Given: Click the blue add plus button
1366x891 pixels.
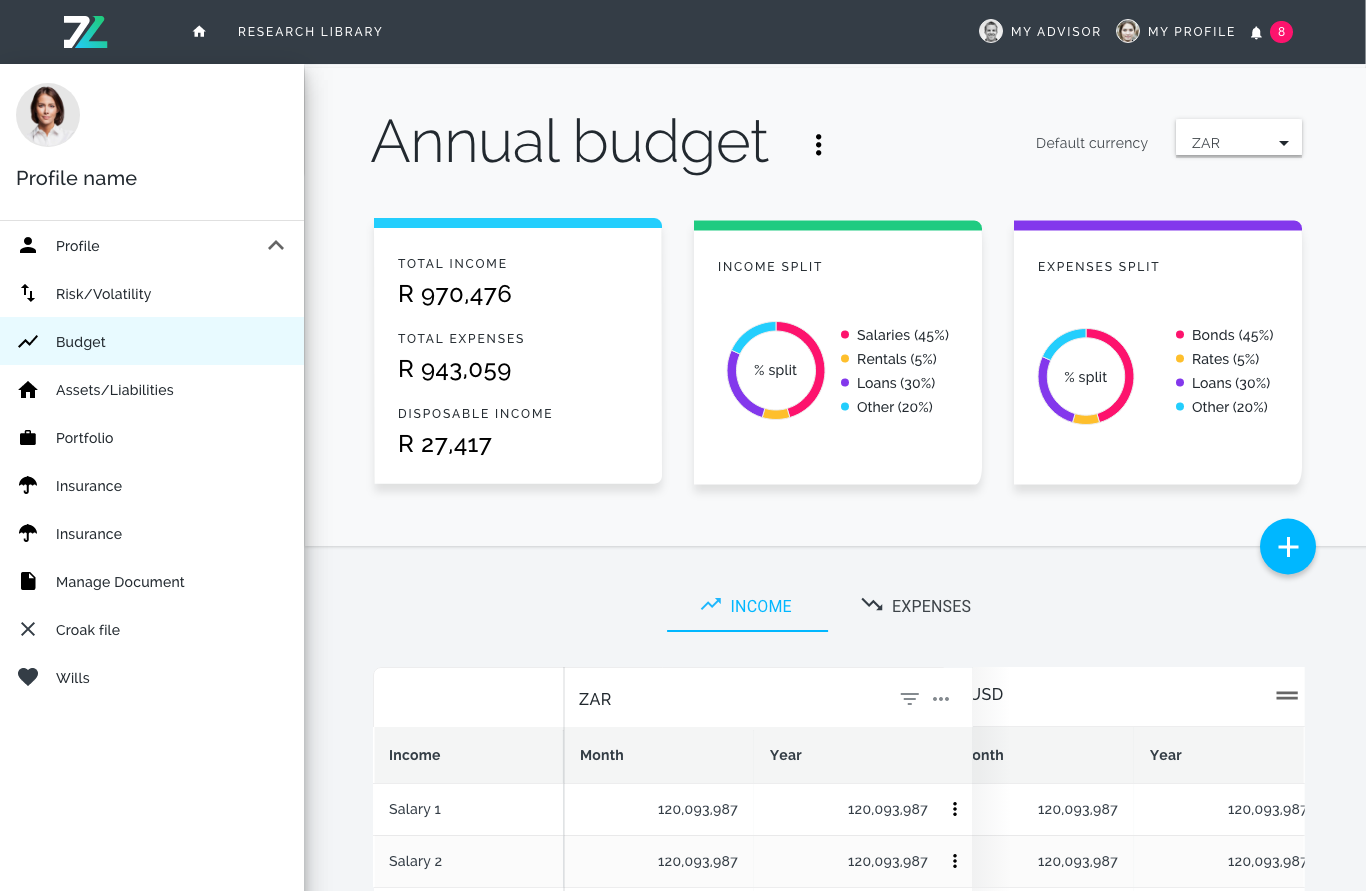Looking at the screenshot, I should [1288, 547].
